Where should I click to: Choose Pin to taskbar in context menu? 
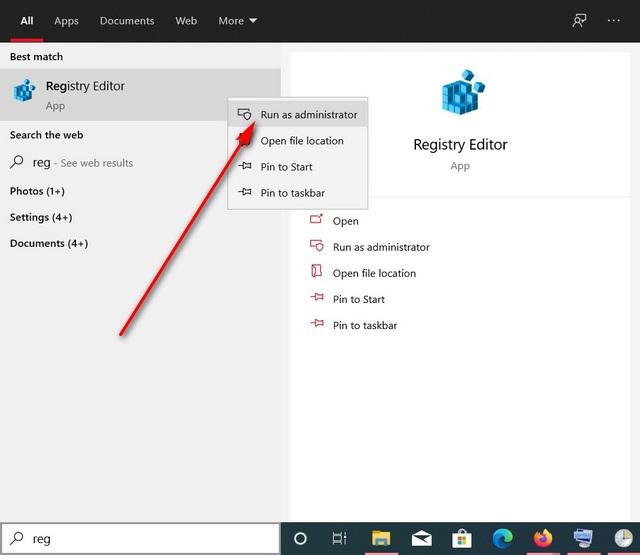tap(298, 193)
